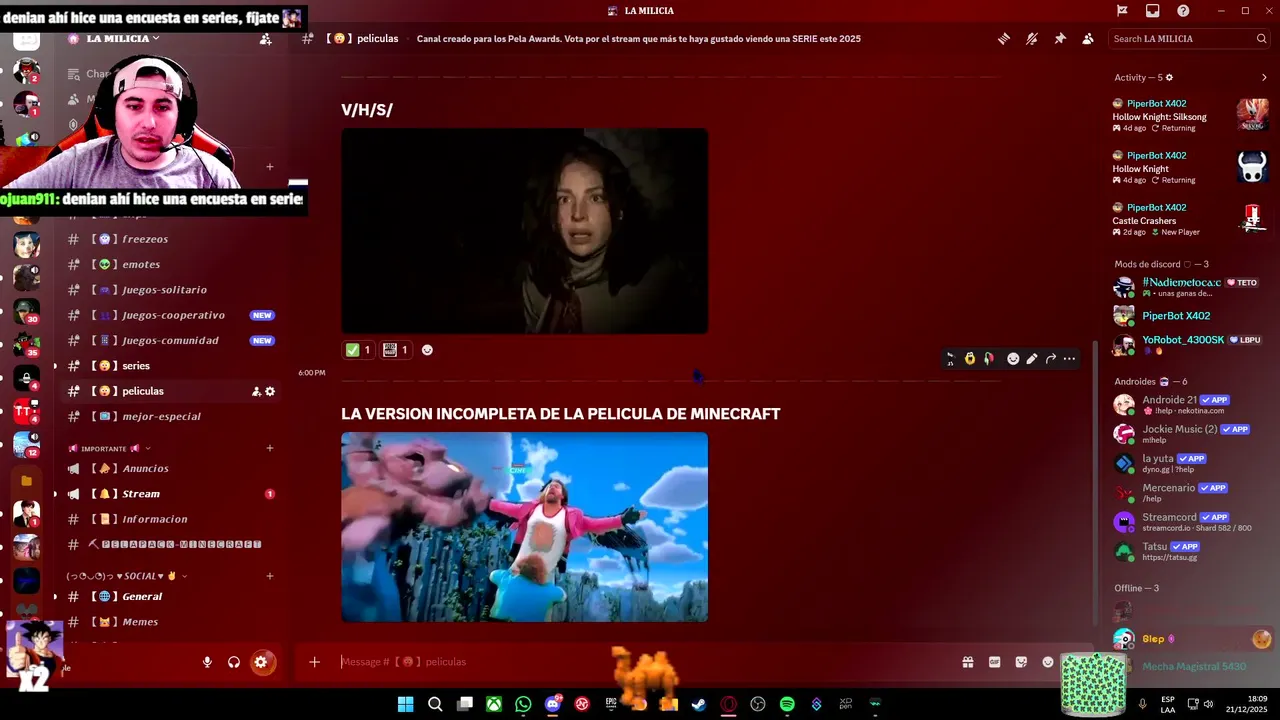Mute microphone in user panel
The height and width of the screenshot is (720, 1280).
(207, 662)
